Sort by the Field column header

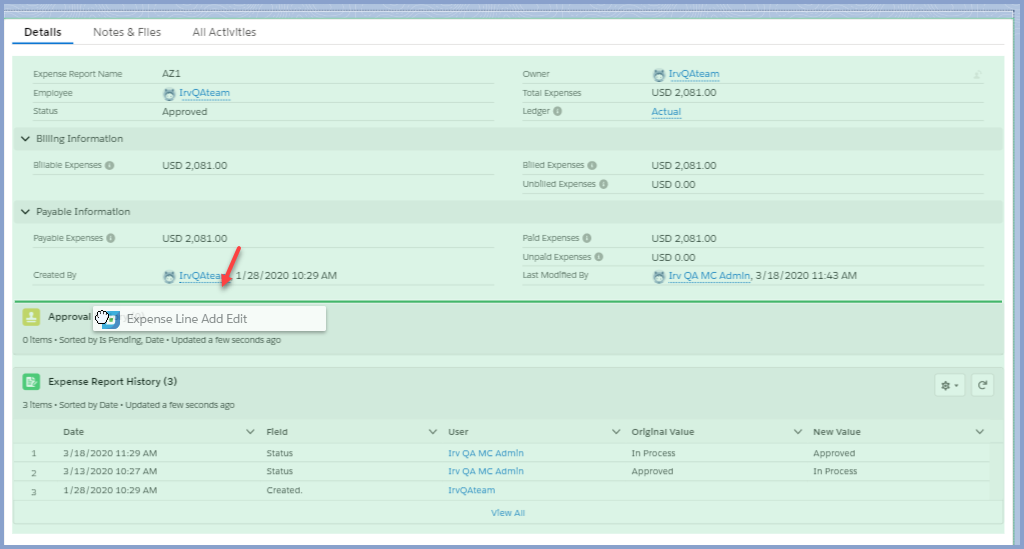coord(277,431)
